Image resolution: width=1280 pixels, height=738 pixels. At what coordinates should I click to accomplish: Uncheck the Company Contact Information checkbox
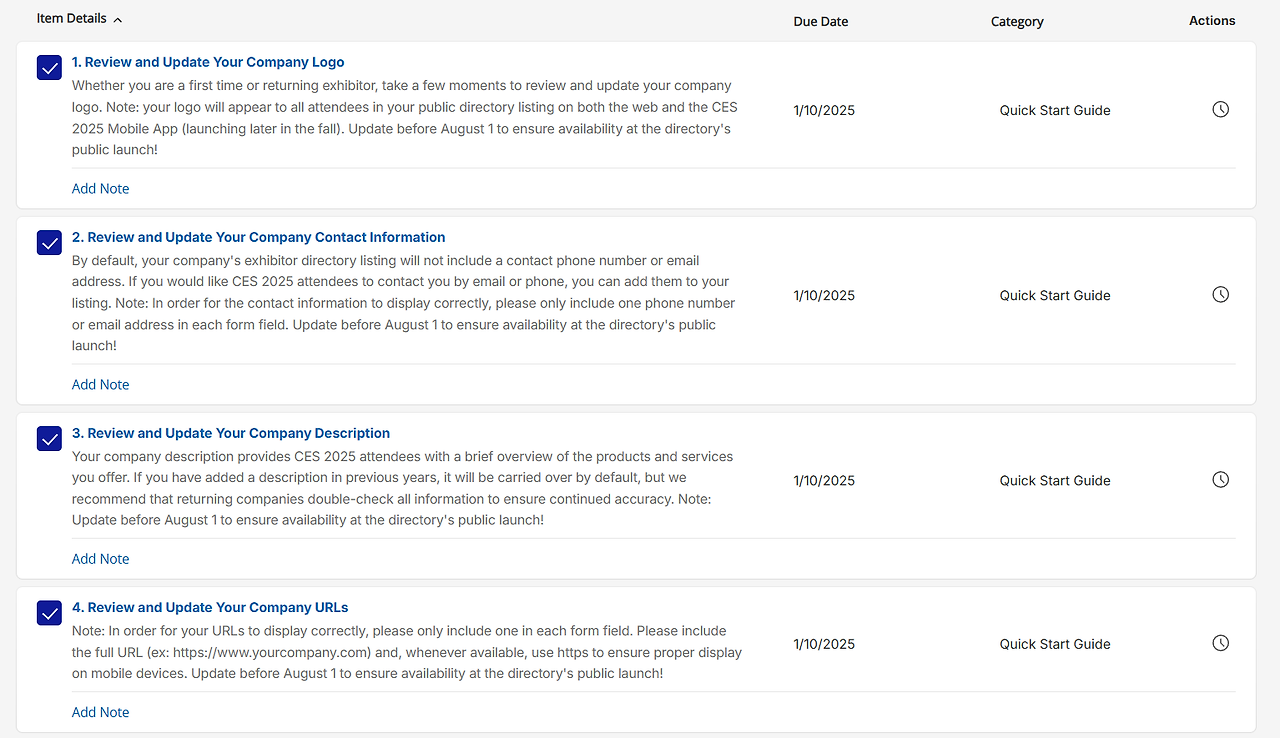(50, 243)
